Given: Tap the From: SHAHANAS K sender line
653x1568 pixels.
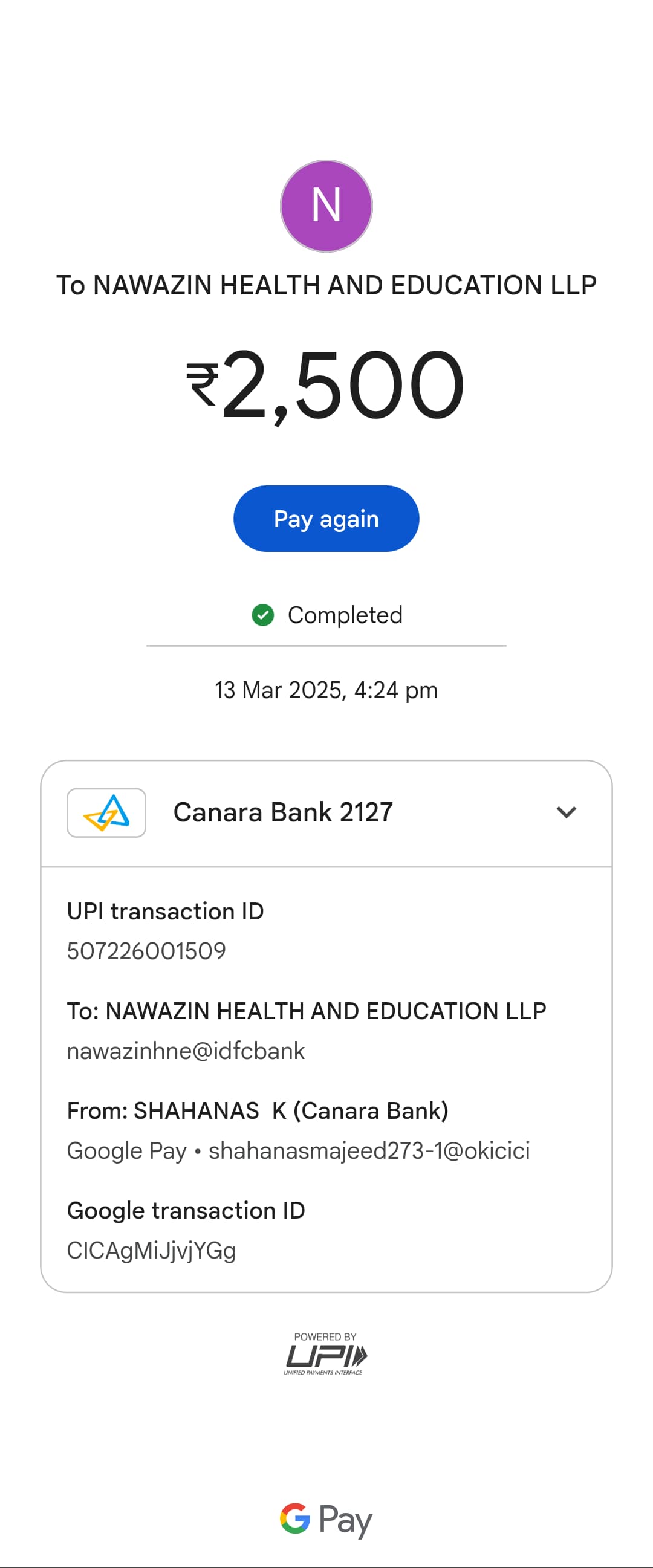Looking at the screenshot, I should 258,1111.
